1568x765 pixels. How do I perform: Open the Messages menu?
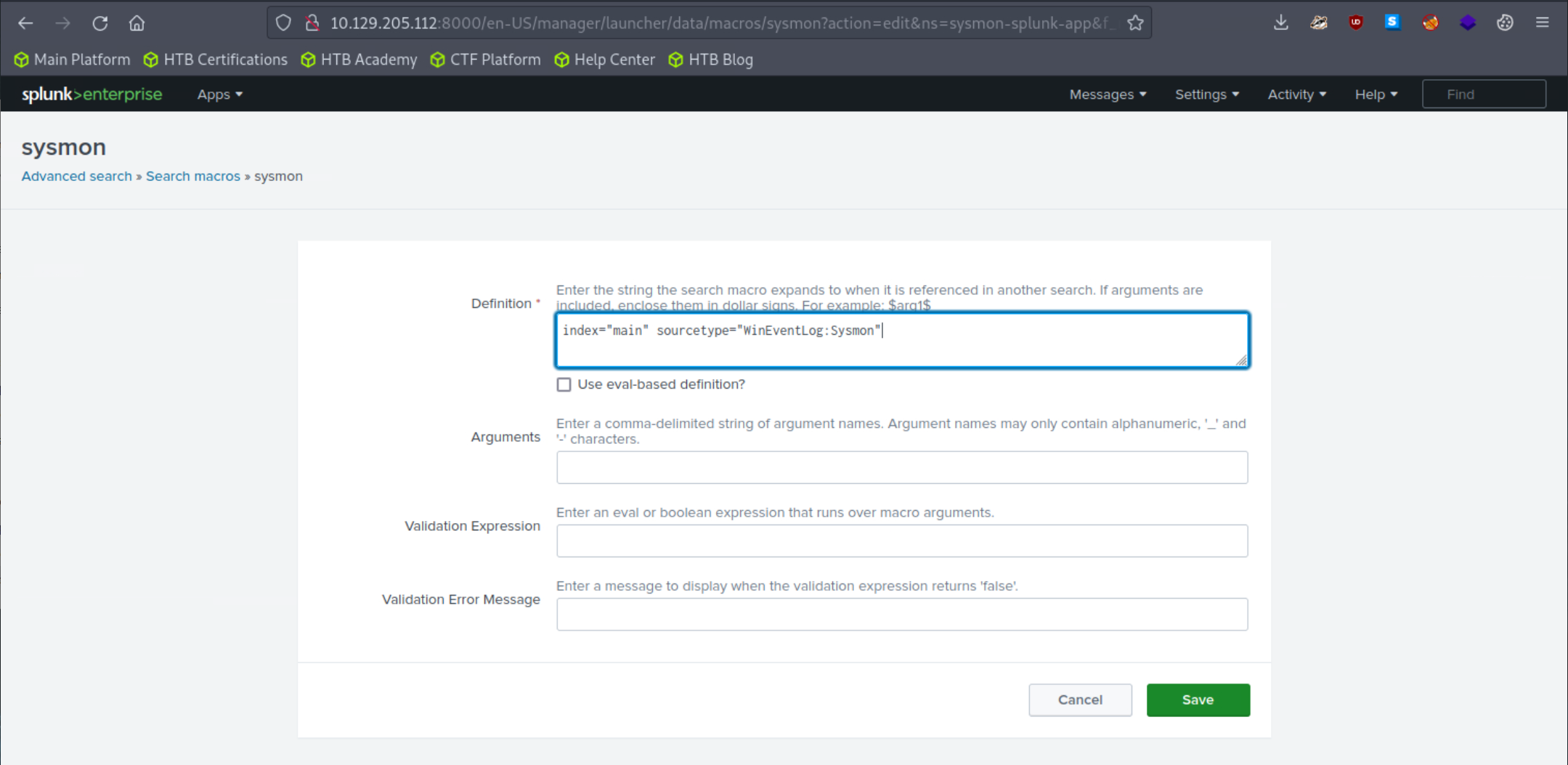coord(1106,94)
